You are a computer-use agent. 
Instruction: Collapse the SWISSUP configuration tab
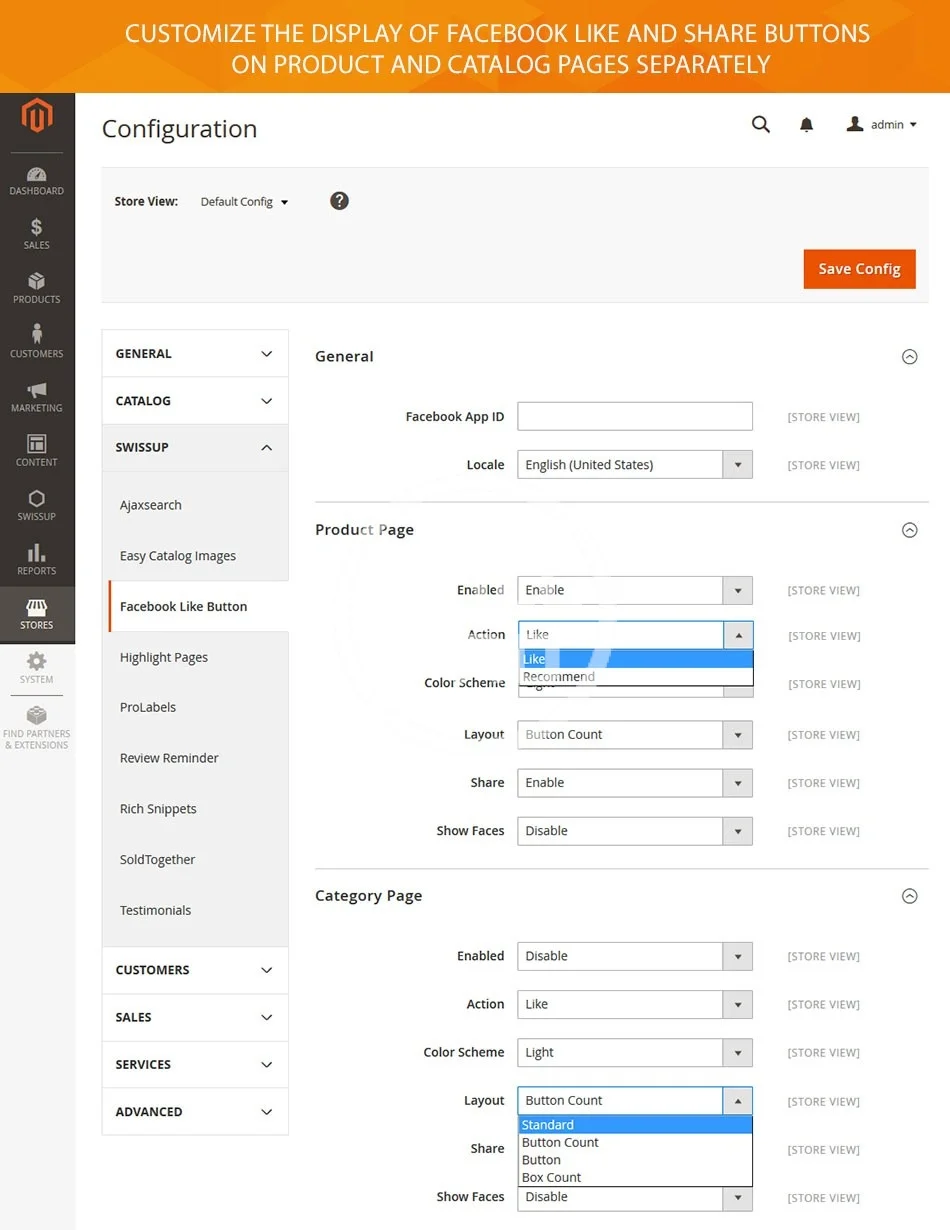coord(195,448)
